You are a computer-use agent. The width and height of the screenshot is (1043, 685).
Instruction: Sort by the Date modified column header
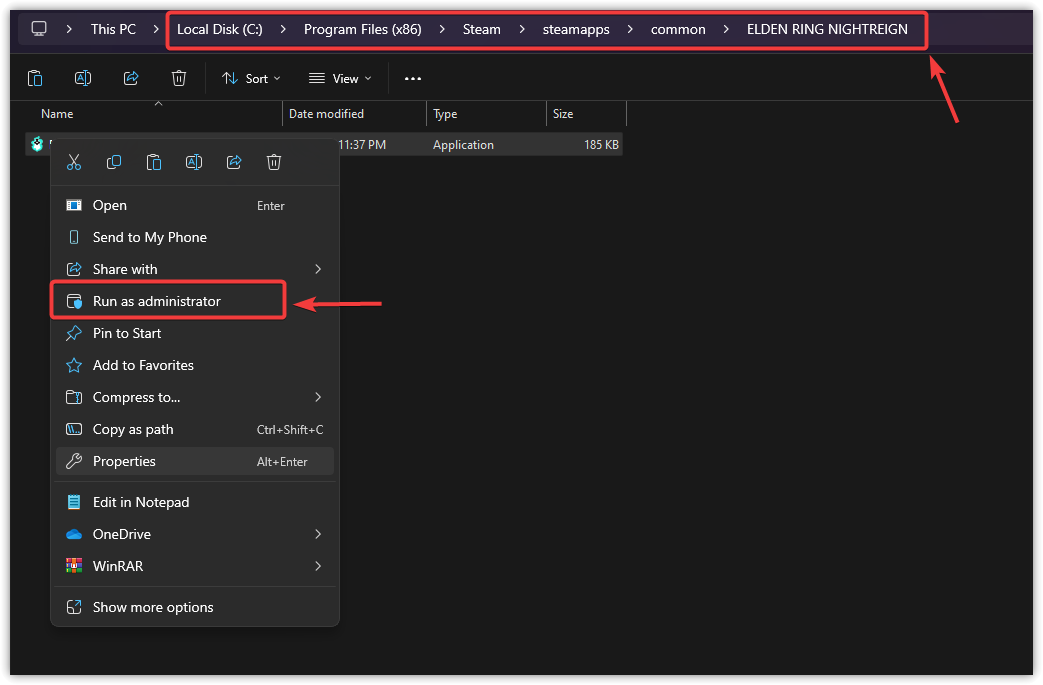(x=326, y=114)
